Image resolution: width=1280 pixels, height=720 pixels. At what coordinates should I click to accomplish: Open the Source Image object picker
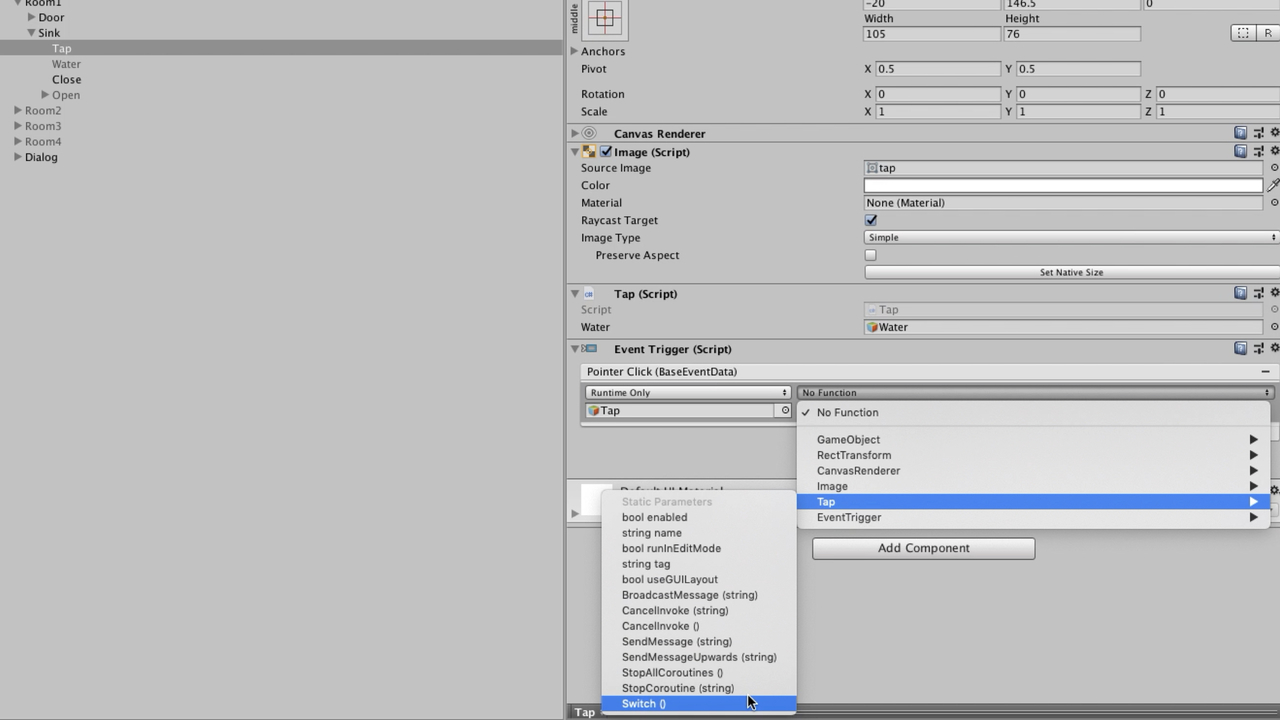coord(1274,168)
